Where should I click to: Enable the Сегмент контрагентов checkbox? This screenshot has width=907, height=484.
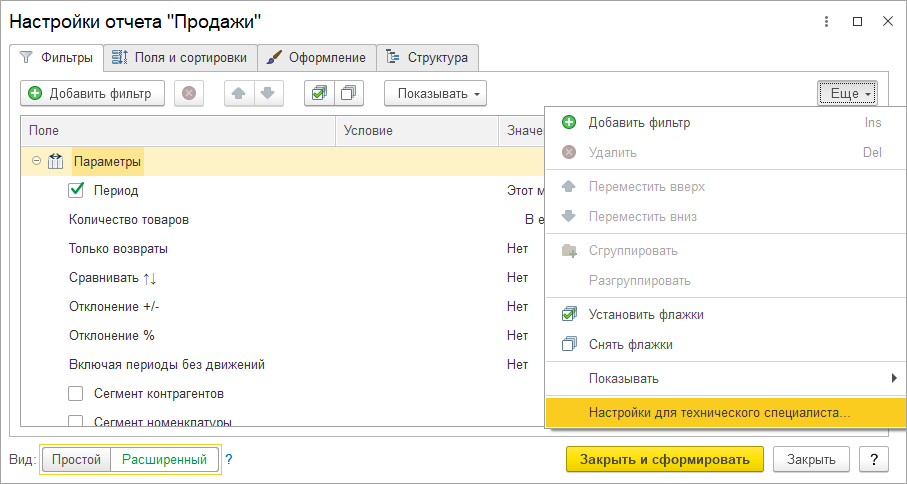coord(76,393)
